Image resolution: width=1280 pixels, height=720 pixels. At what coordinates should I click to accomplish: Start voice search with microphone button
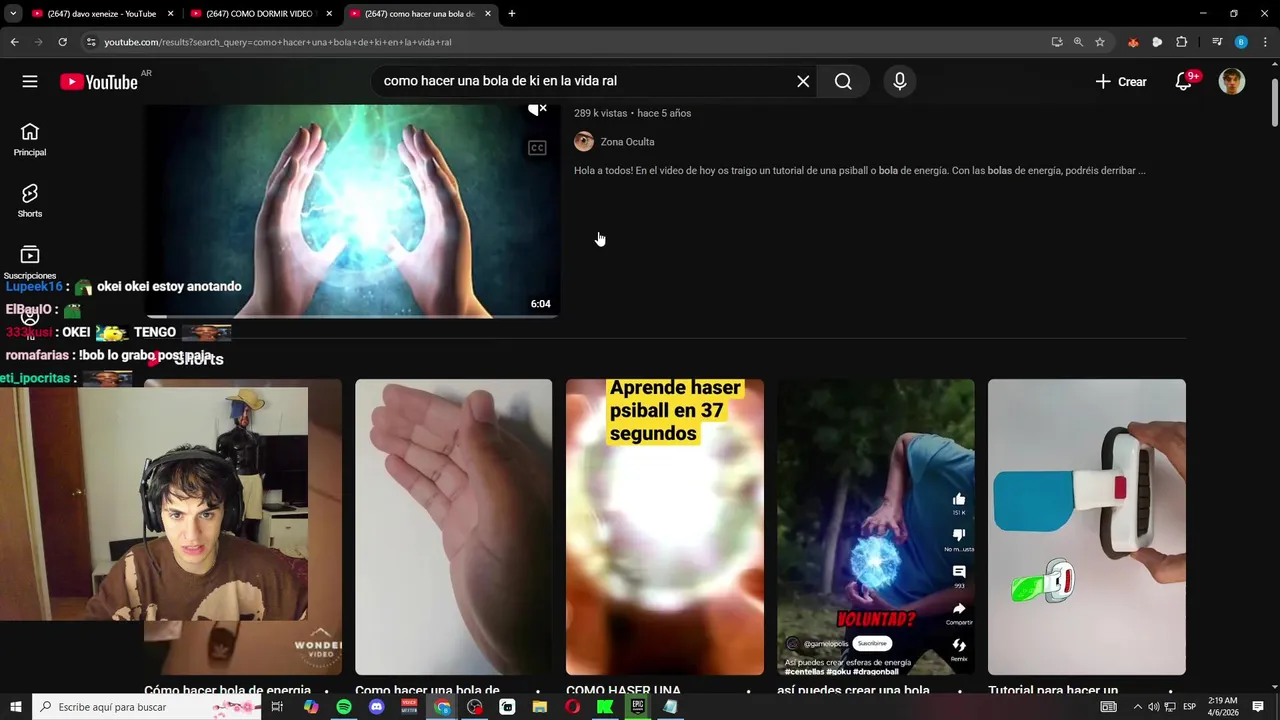pos(900,82)
